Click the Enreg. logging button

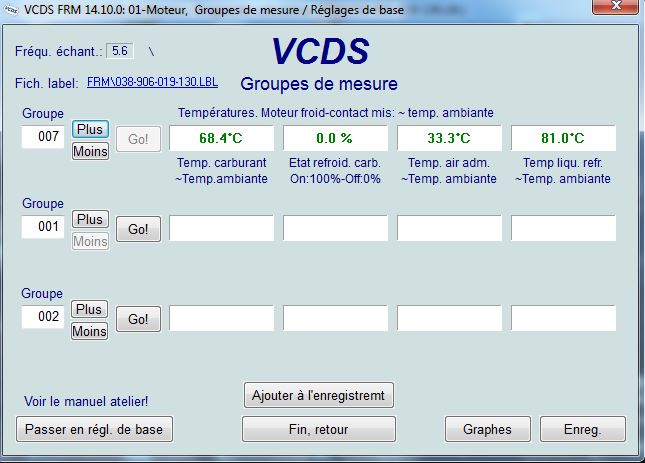click(x=583, y=429)
